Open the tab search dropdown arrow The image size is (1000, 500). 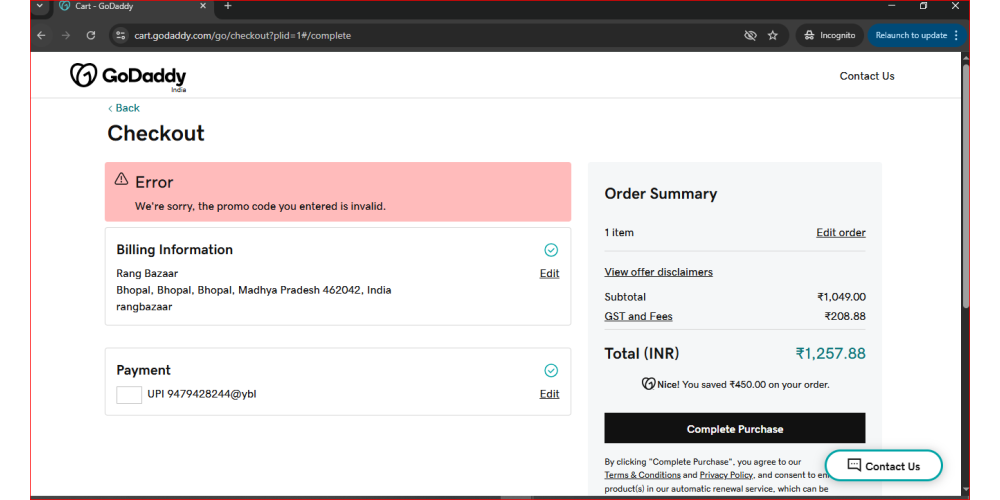(x=39, y=6)
